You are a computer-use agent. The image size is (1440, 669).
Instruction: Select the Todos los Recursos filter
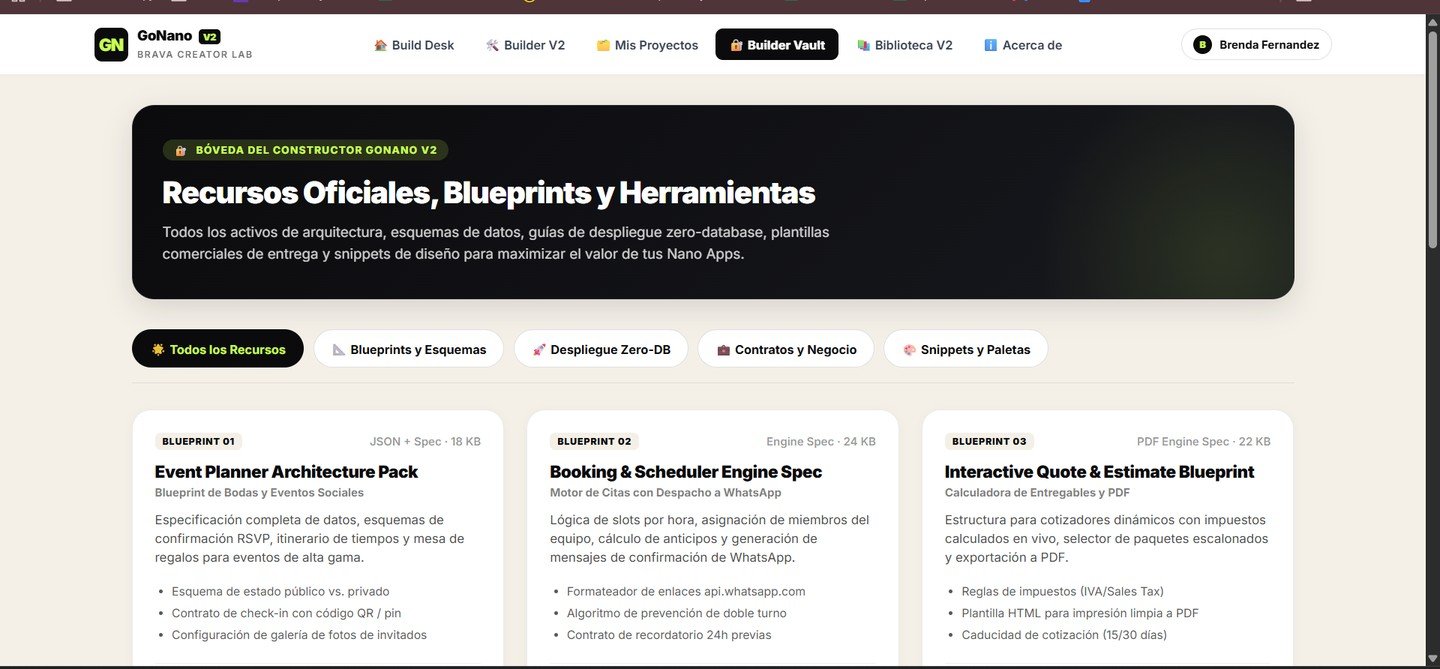click(x=218, y=349)
